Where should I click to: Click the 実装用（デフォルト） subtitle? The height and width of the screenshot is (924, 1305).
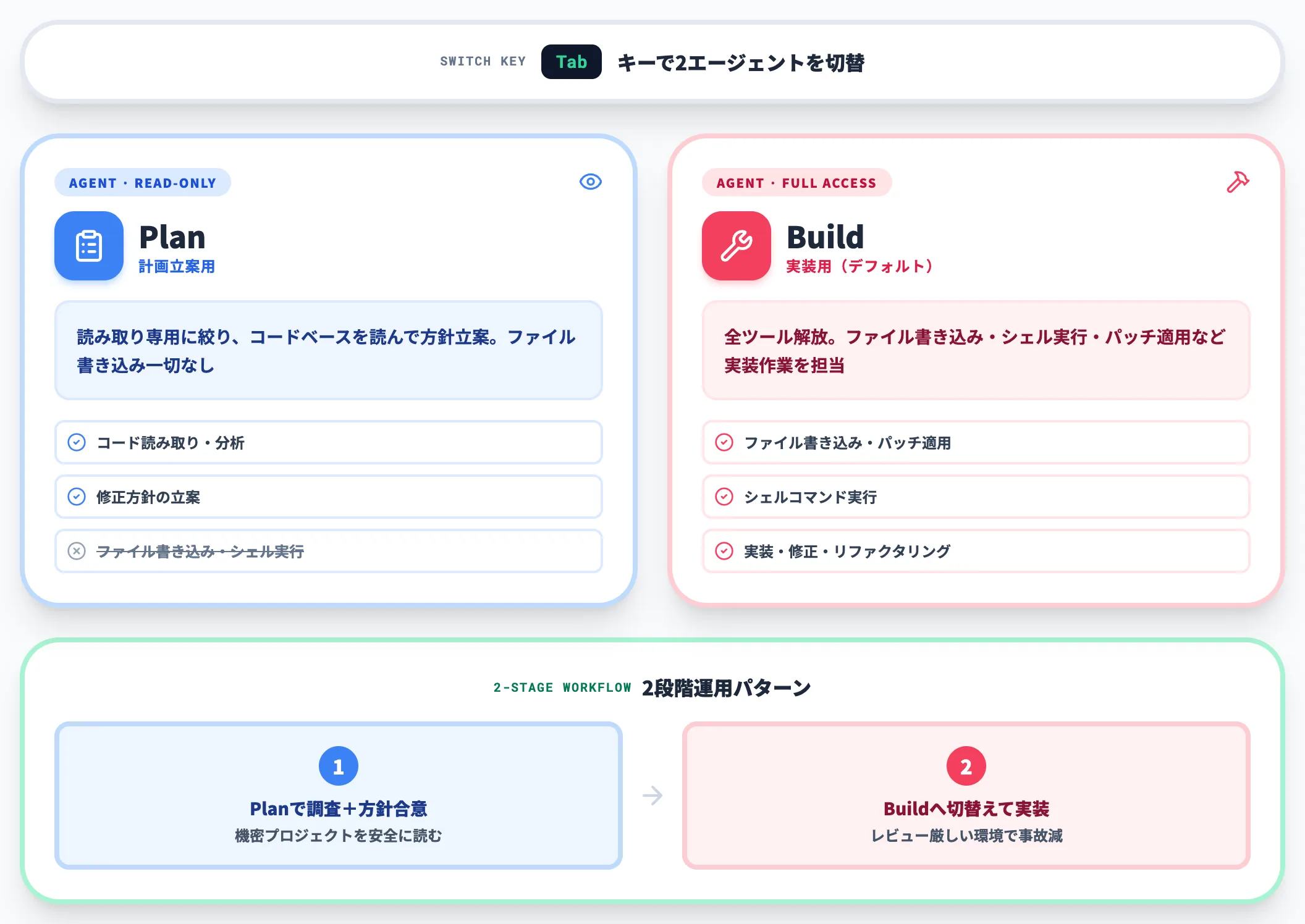(x=859, y=267)
